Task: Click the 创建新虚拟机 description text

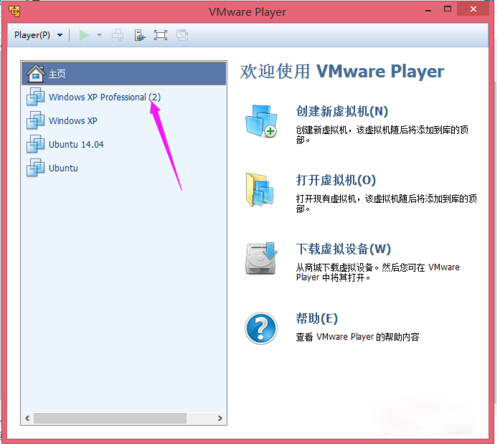Action: coord(382,135)
